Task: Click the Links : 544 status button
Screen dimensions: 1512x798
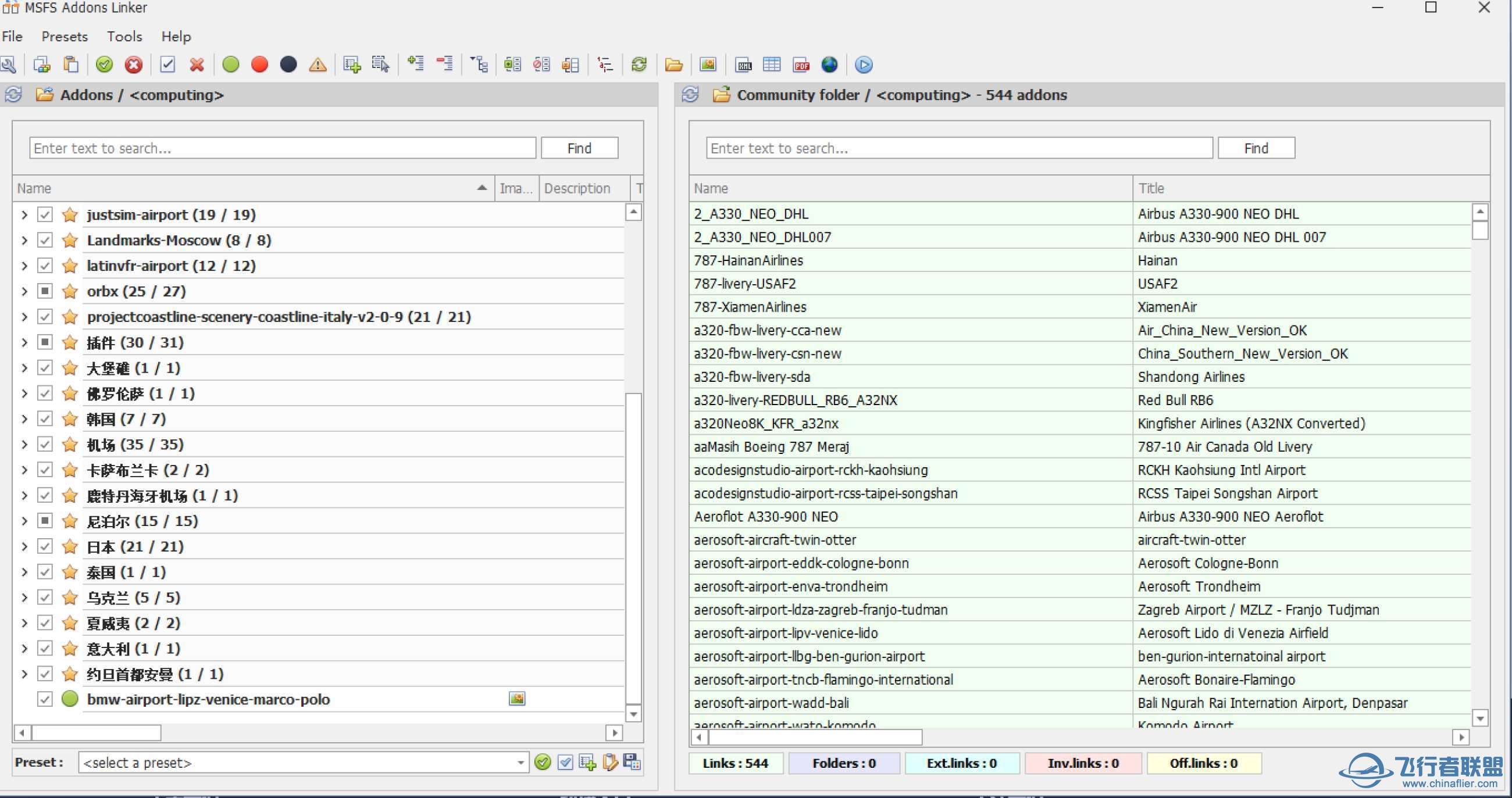Action: tap(736, 763)
